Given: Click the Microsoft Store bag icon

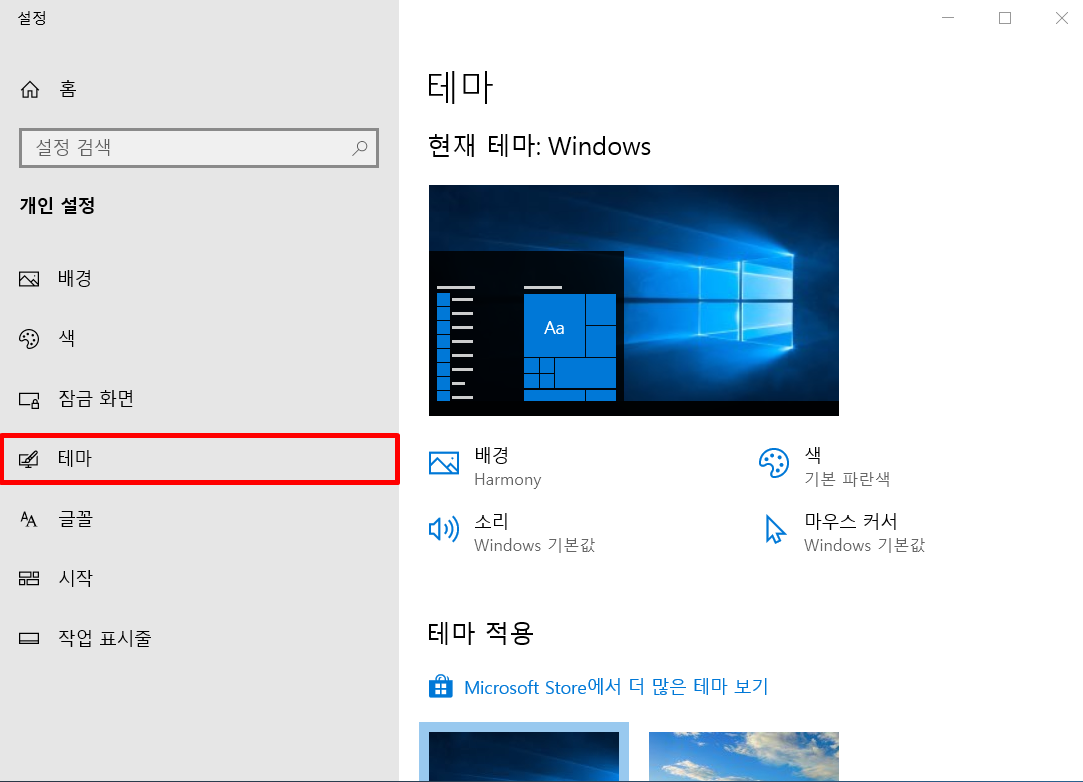Looking at the screenshot, I should [x=441, y=687].
